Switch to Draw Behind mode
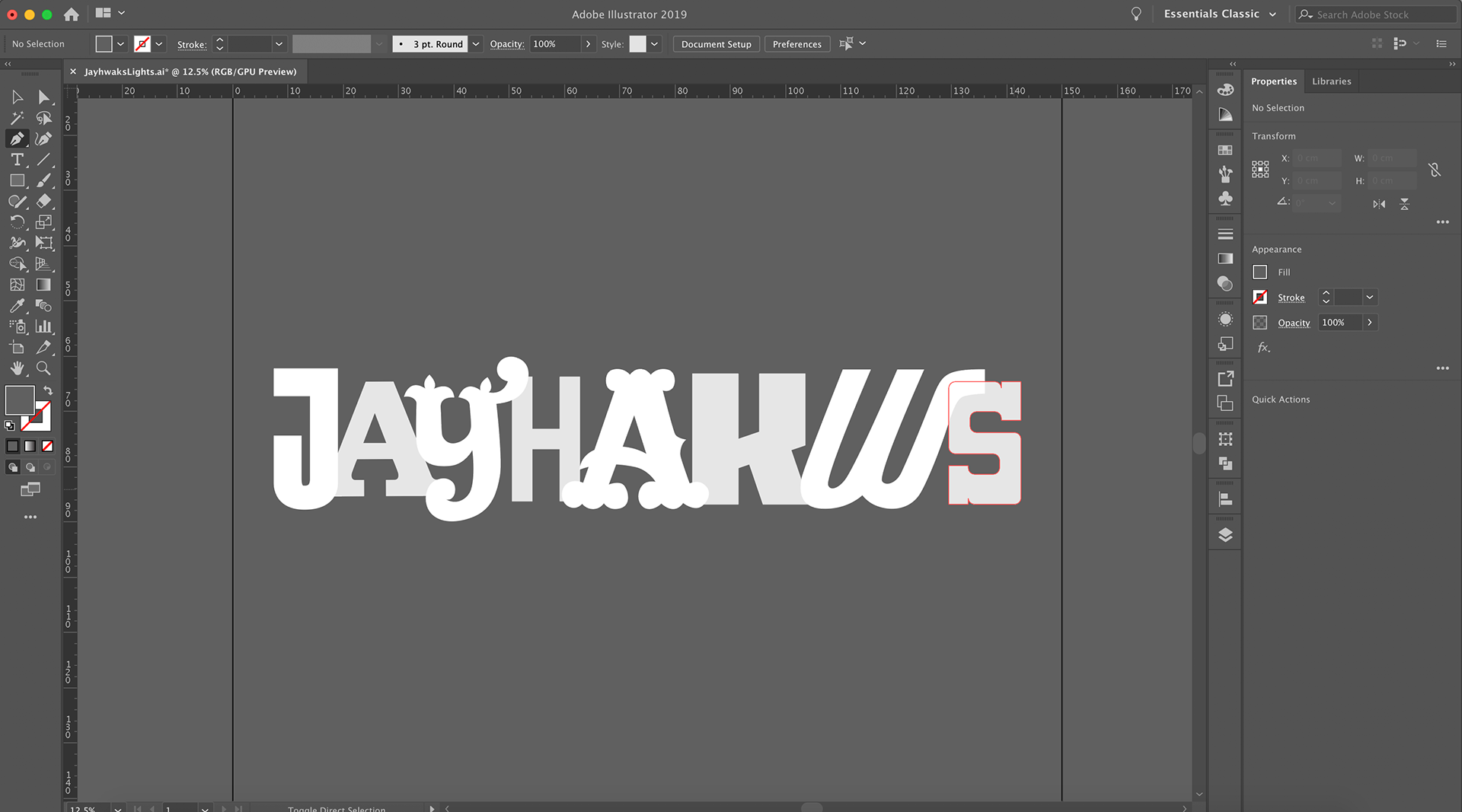 pyautogui.click(x=30, y=467)
